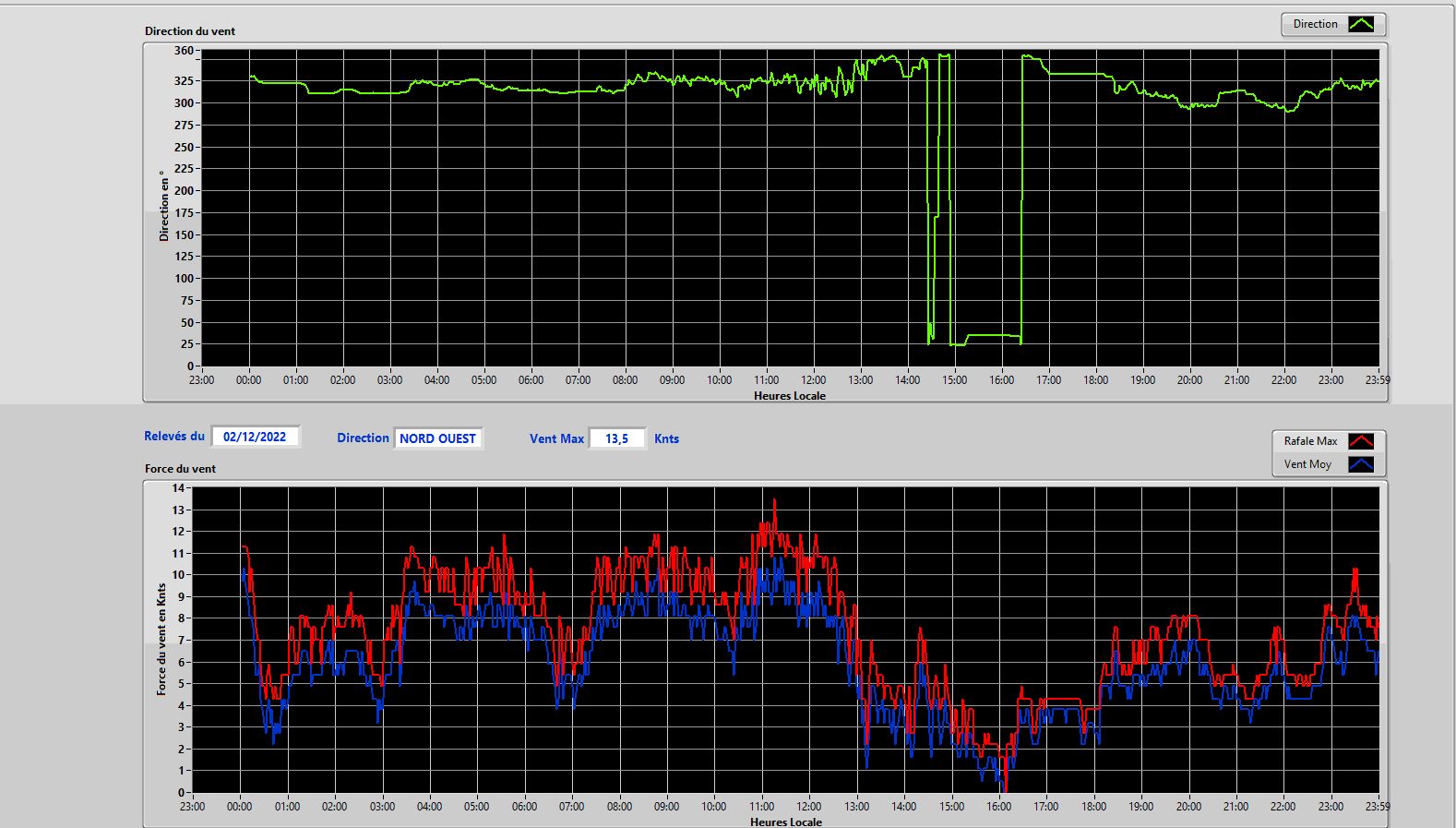This screenshot has height=828, width=1456.
Task: Click the 14 tick on force Y-axis
Action: pos(178,487)
